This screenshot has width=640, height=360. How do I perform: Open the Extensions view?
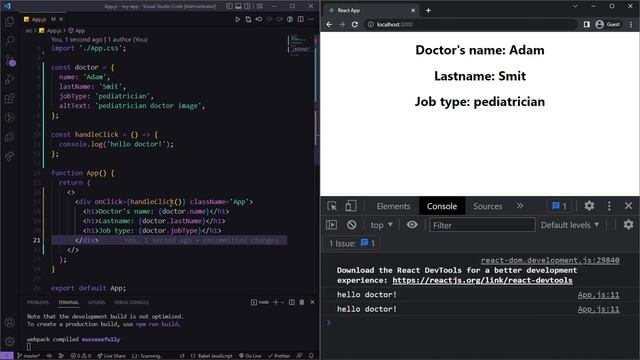pyautogui.click(x=10, y=99)
